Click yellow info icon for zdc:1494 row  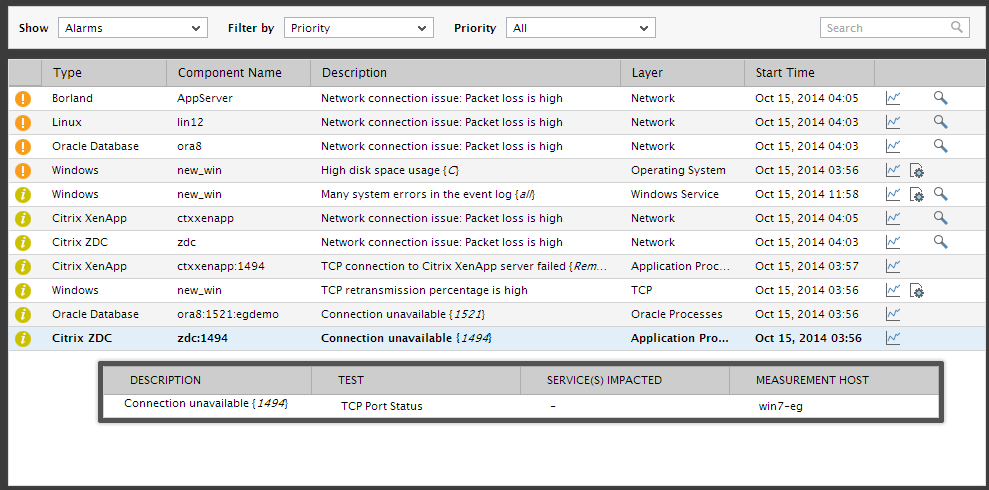tap(23, 338)
